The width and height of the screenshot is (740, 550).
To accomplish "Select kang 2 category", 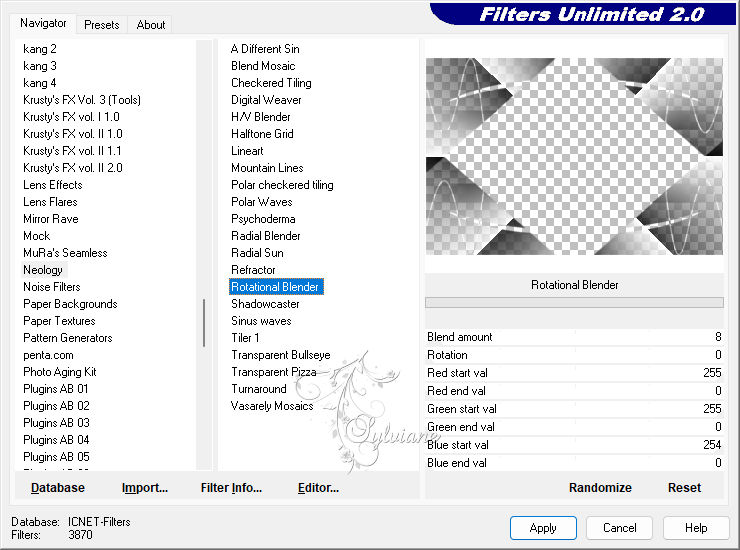I will (40, 49).
